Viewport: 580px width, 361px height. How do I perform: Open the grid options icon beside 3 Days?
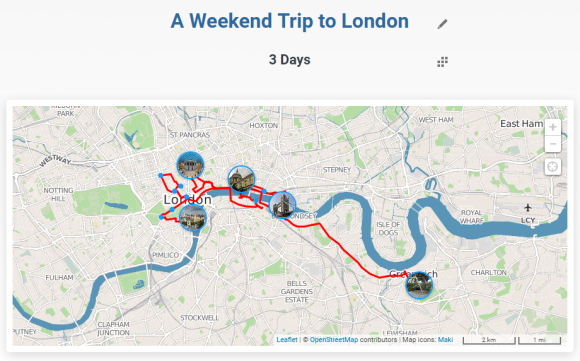coord(442,62)
